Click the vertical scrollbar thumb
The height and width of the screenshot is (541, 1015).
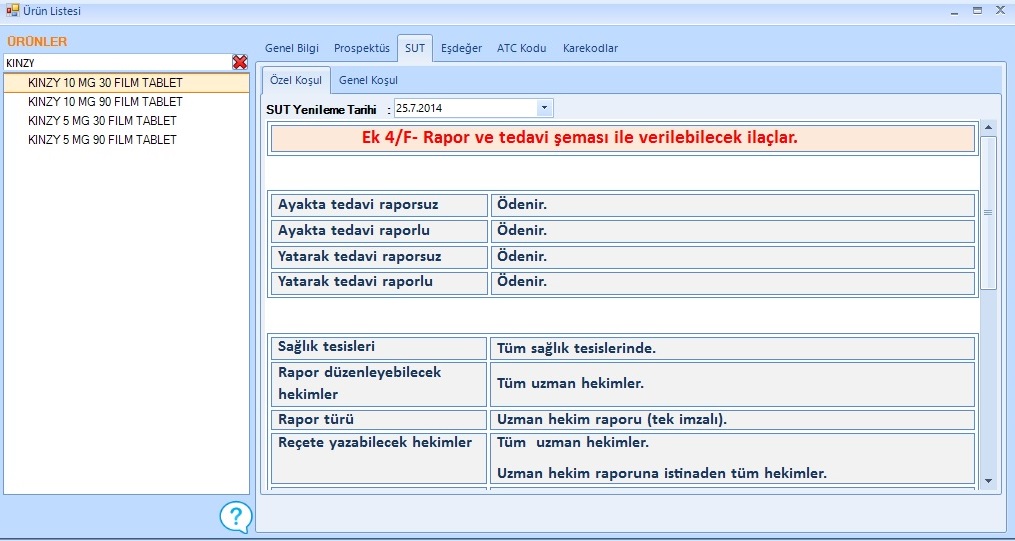coord(988,212)
